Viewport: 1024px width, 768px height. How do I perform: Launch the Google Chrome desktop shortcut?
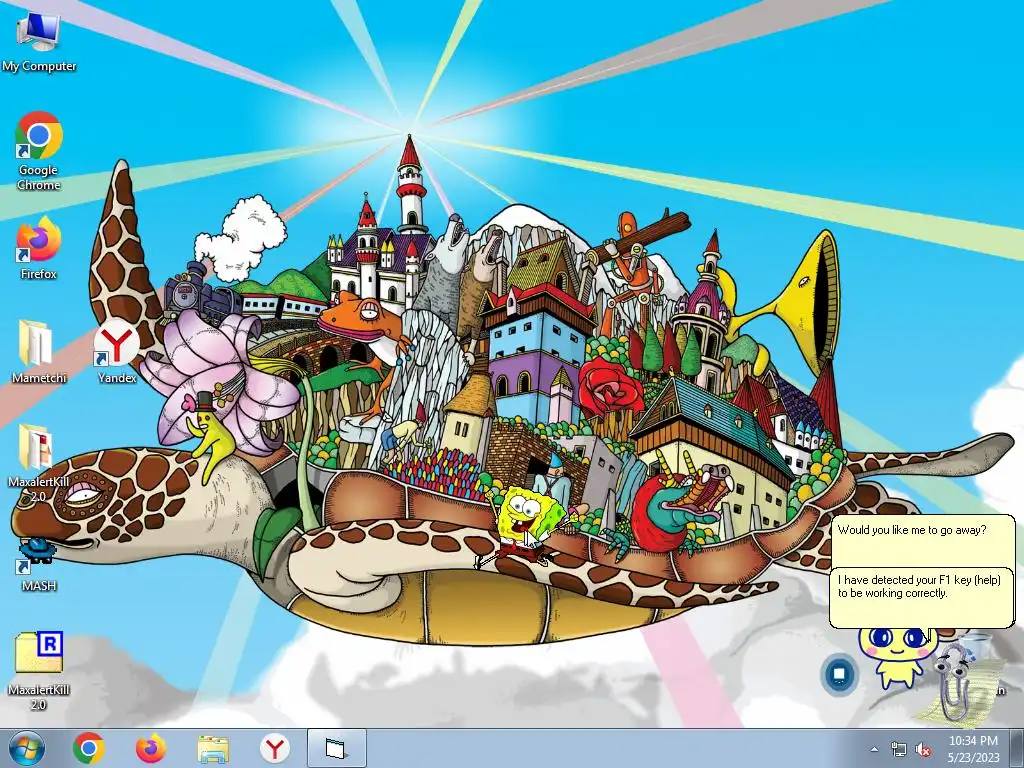click(39, 151)
